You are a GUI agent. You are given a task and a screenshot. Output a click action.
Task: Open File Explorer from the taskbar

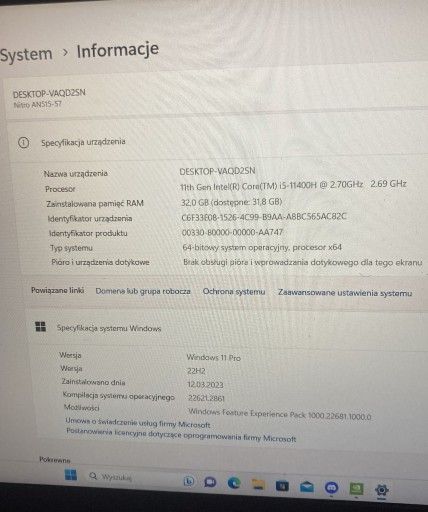pyautogui.click(x=258, y=485)
